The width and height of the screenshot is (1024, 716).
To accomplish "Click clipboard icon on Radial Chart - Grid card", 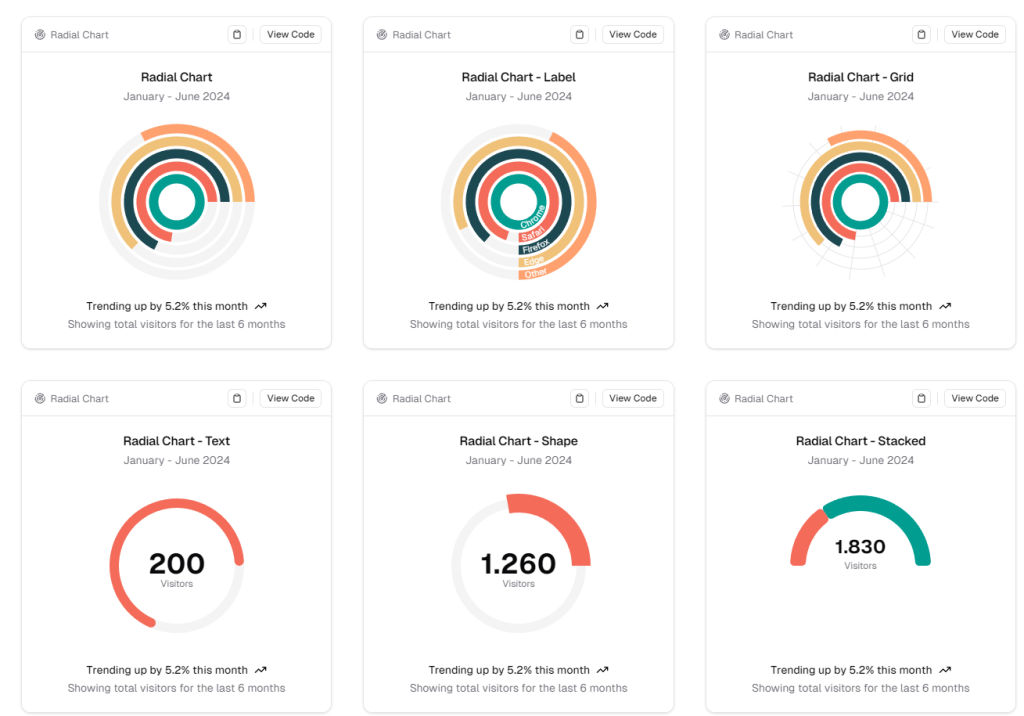I will tap(921, 35).
